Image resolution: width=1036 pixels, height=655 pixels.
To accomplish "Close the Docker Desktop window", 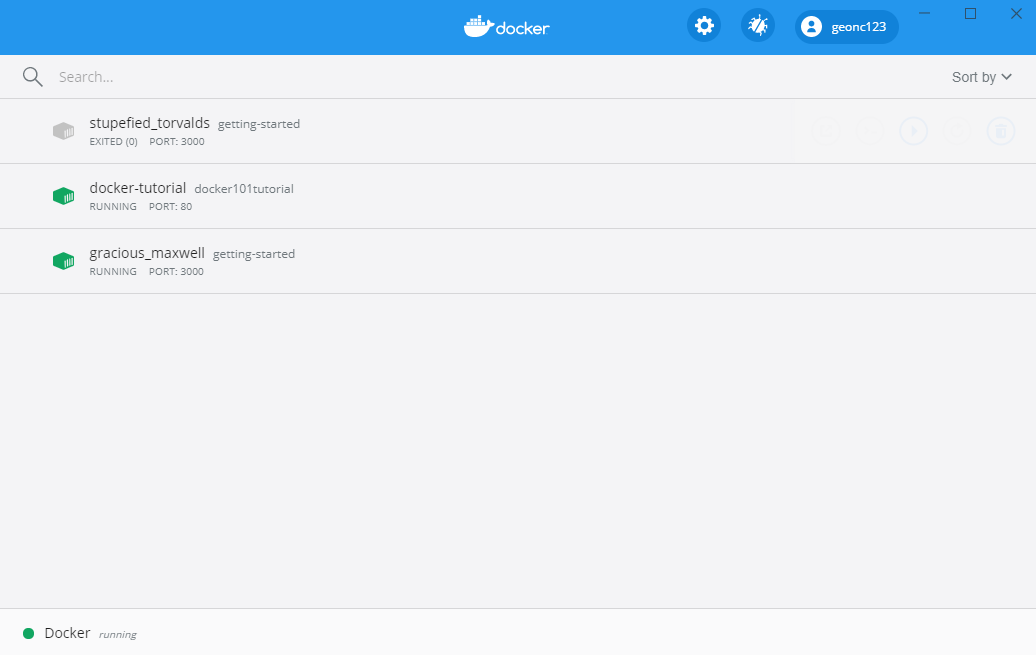I will pos(1016,13).
